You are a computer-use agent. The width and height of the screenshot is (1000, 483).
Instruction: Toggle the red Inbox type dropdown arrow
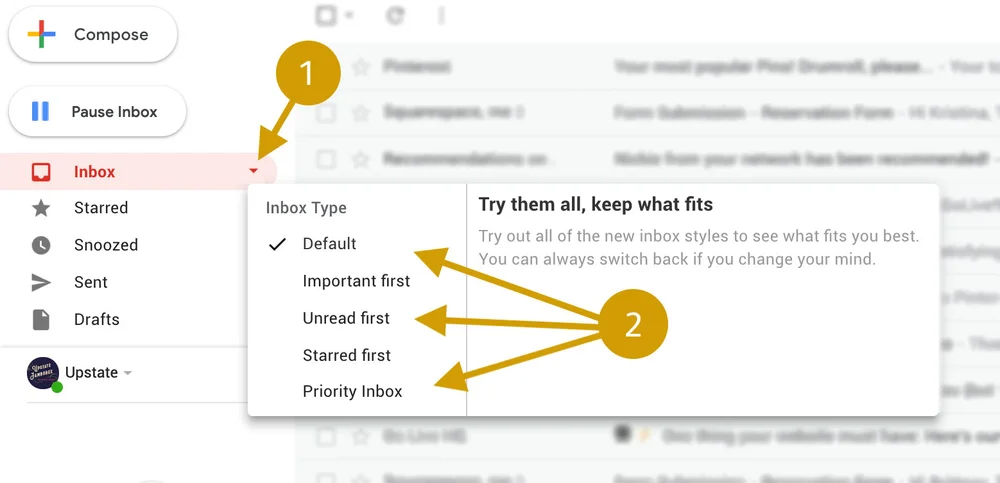click(x=254, y=171)
